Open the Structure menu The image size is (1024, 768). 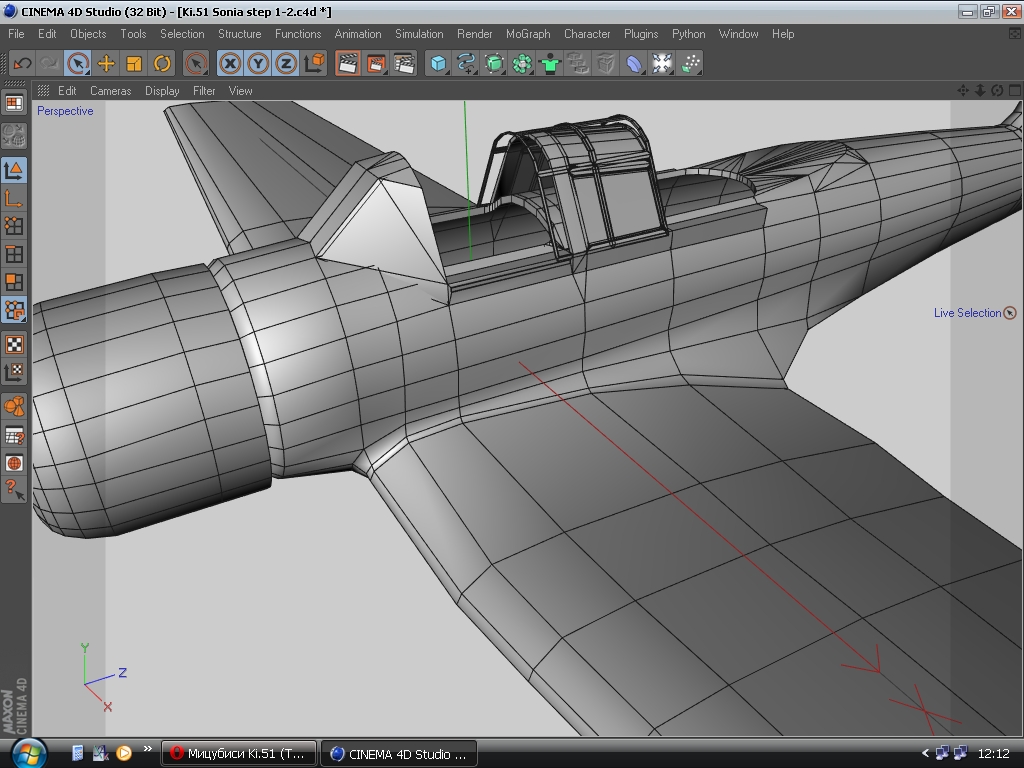tap(239, 33)
